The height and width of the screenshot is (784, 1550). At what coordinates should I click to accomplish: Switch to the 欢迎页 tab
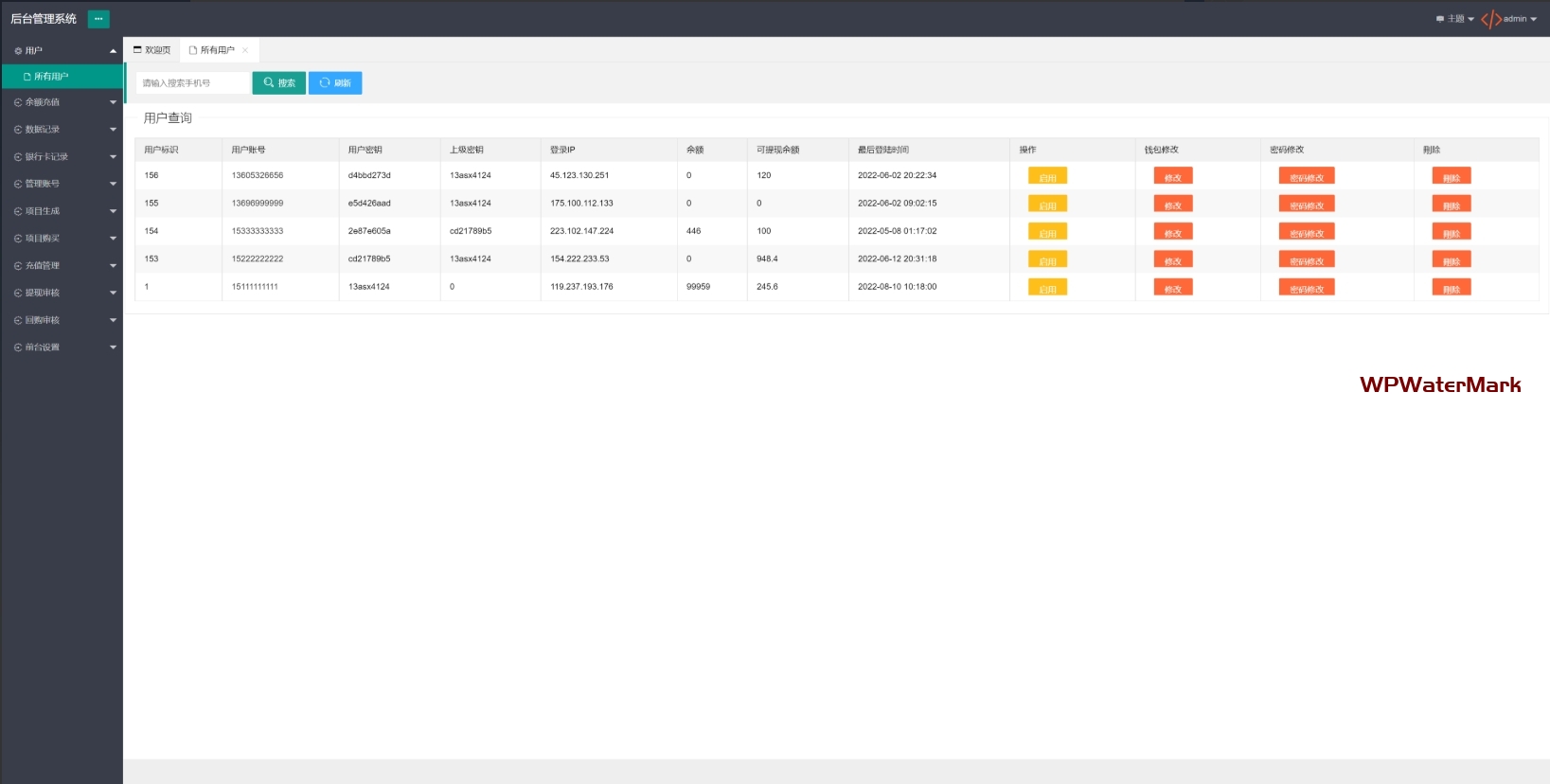(x=152, y=50)
